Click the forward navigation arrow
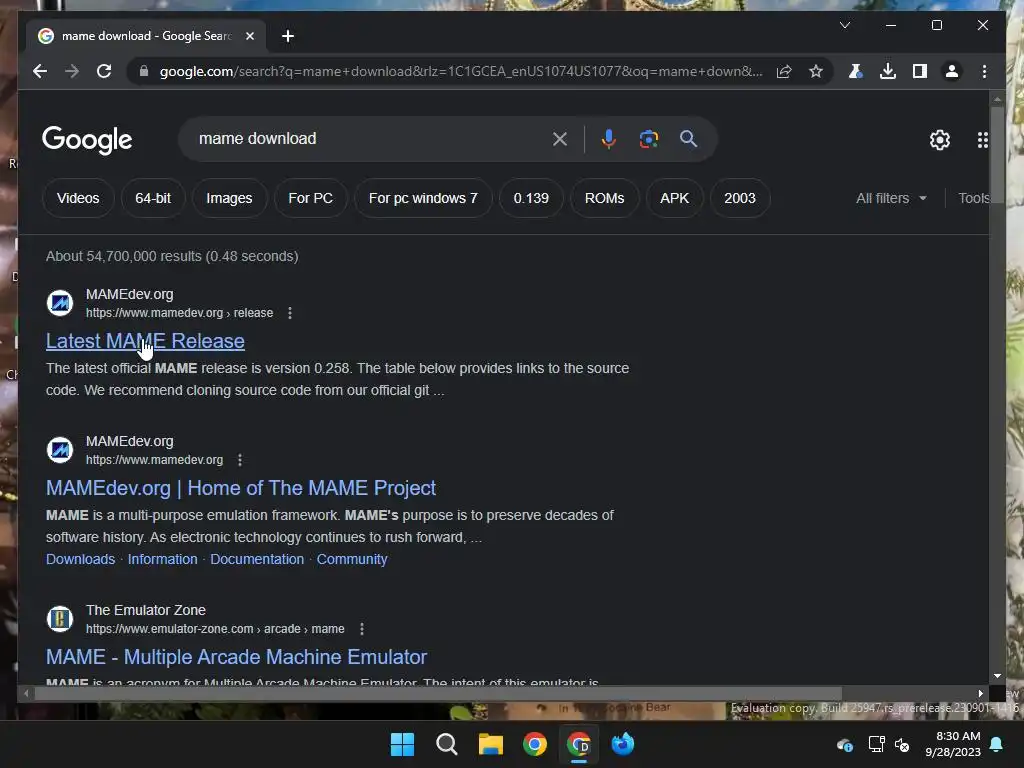The image size is (1024, 768). (72, 71)
